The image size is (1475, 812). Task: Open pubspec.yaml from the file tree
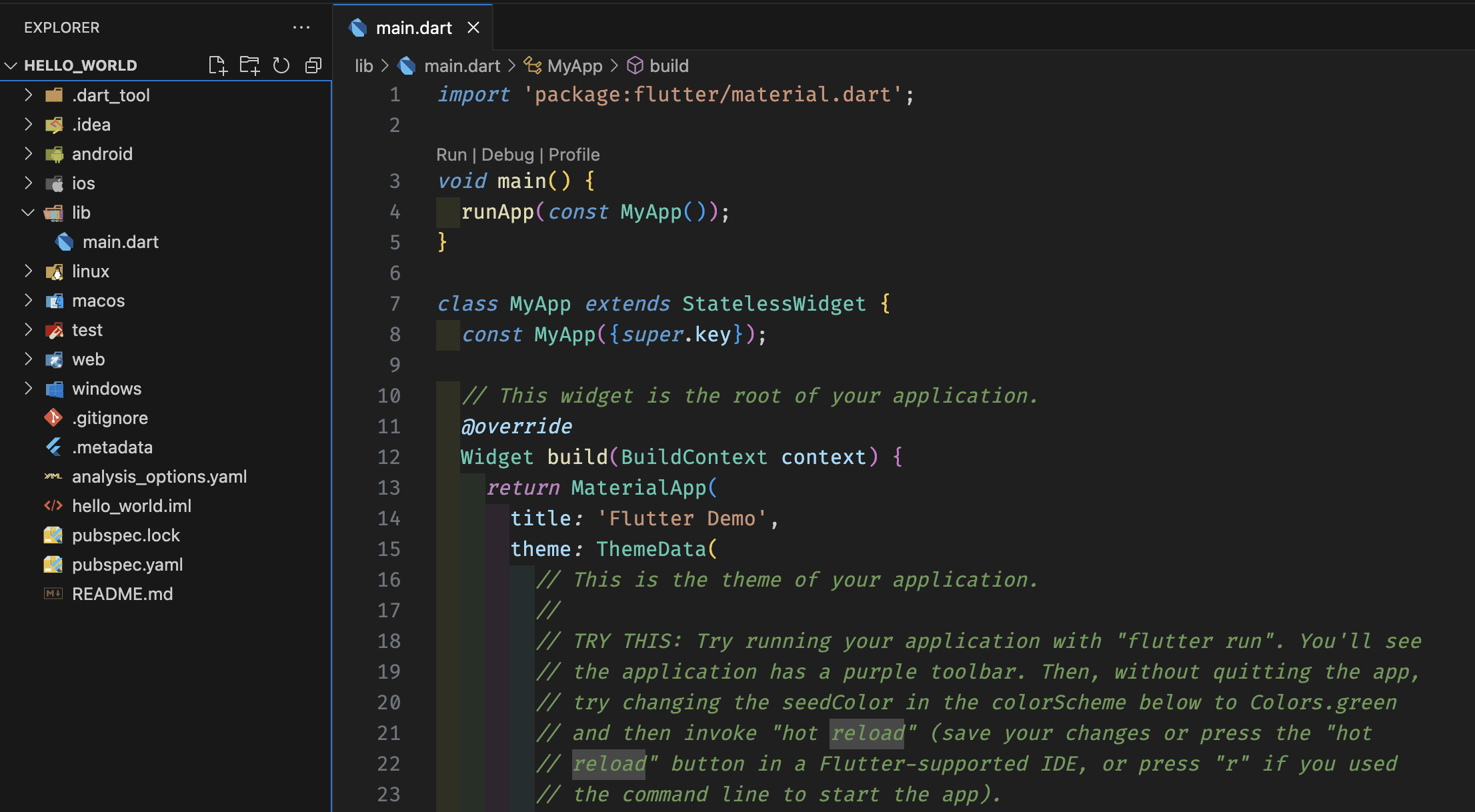127,565
